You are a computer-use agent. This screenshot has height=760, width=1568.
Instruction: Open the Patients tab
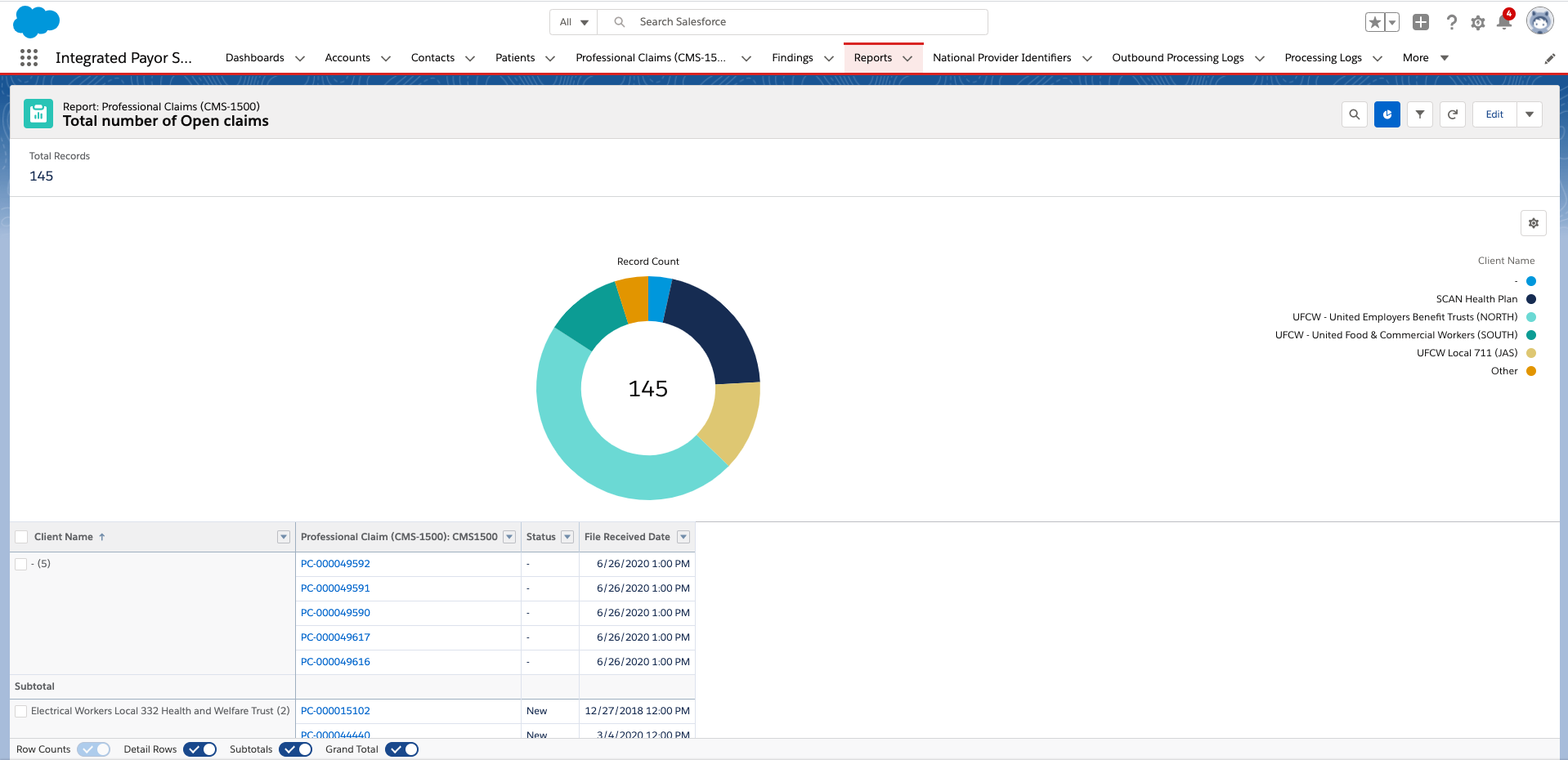pos(515,58)
